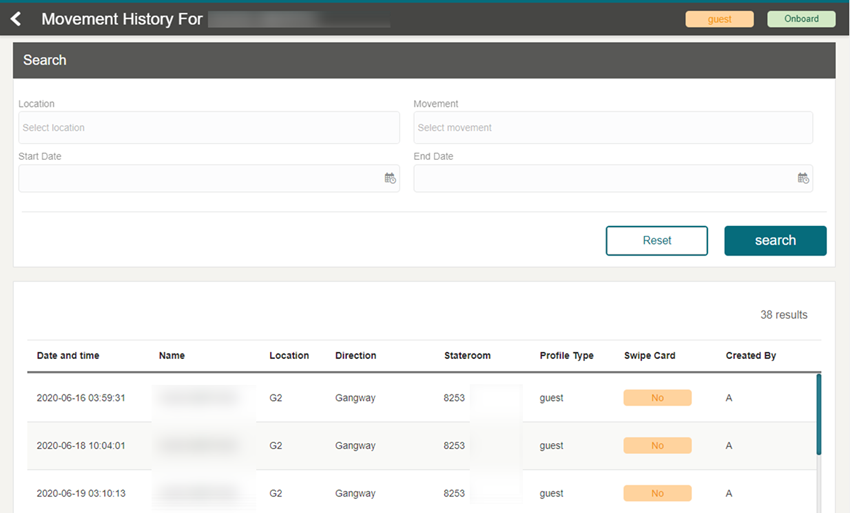Image resolution: width=850 pixels, height=513 pixels.
Task: Click the 38 results count
Action: 783,315
